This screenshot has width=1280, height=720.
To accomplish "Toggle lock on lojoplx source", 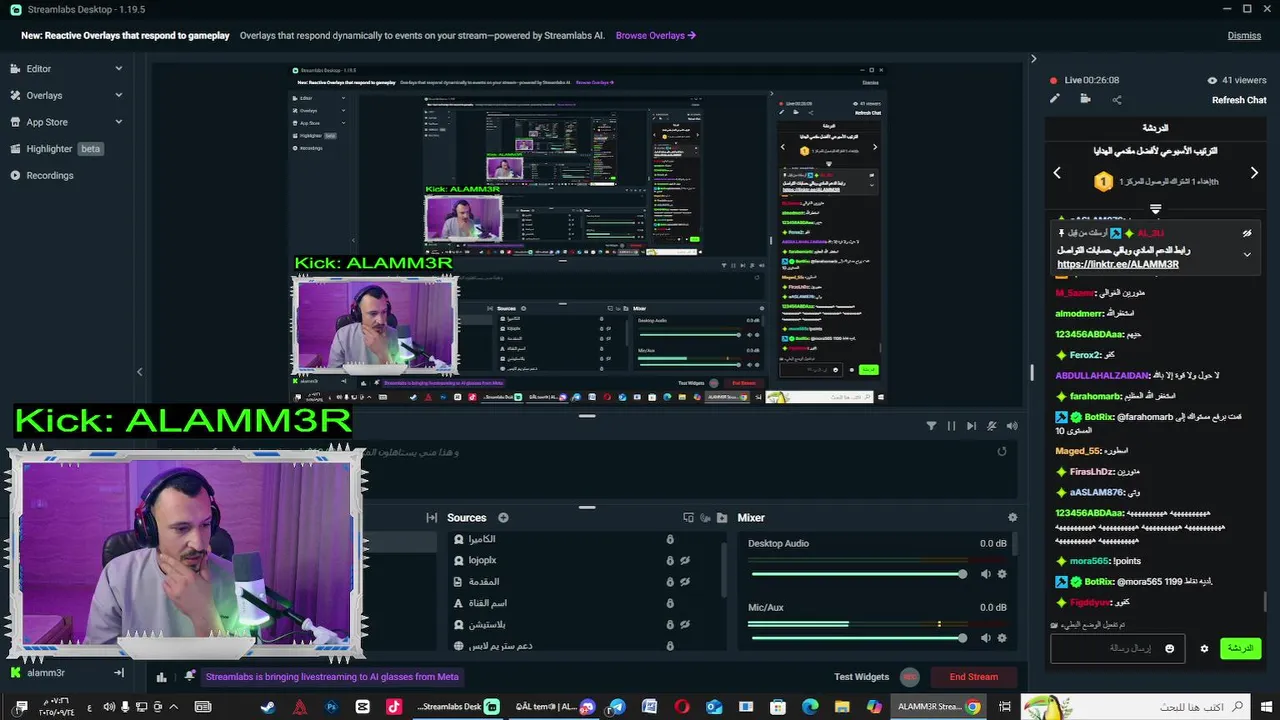I will 670,561.
